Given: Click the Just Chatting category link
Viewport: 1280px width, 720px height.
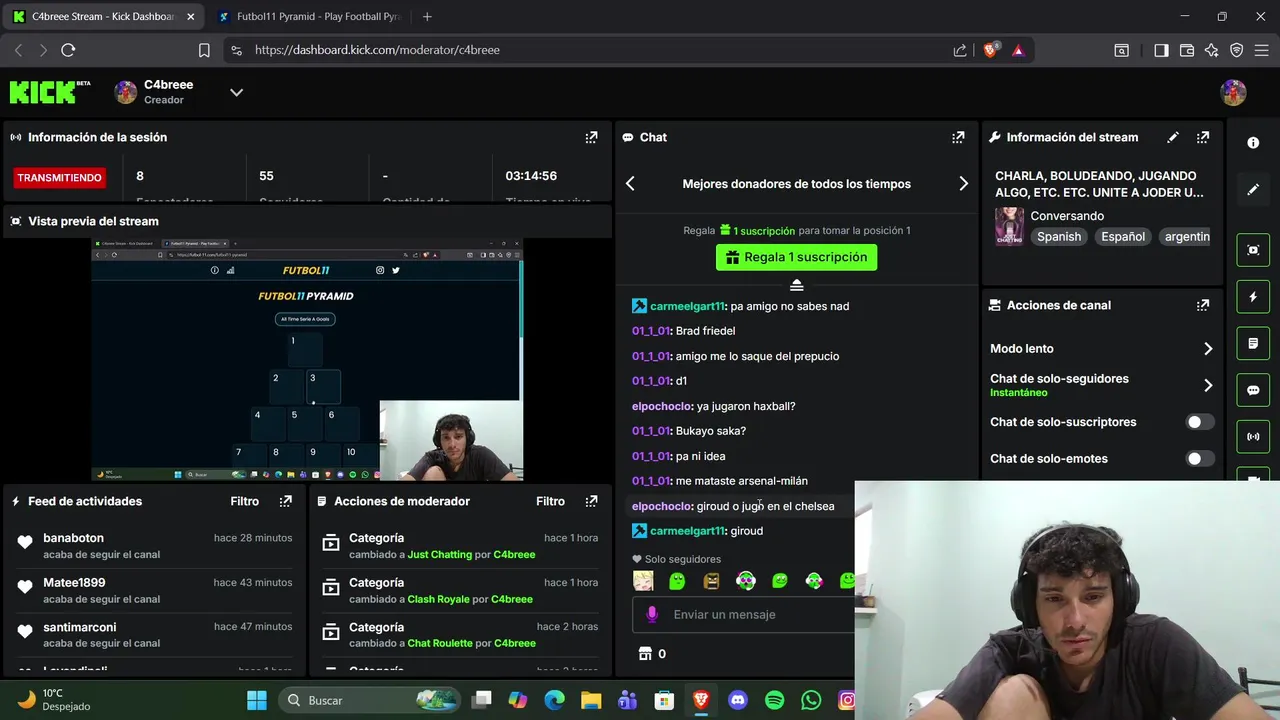Looking at the screenshot, I should click(x=438, y=554).
